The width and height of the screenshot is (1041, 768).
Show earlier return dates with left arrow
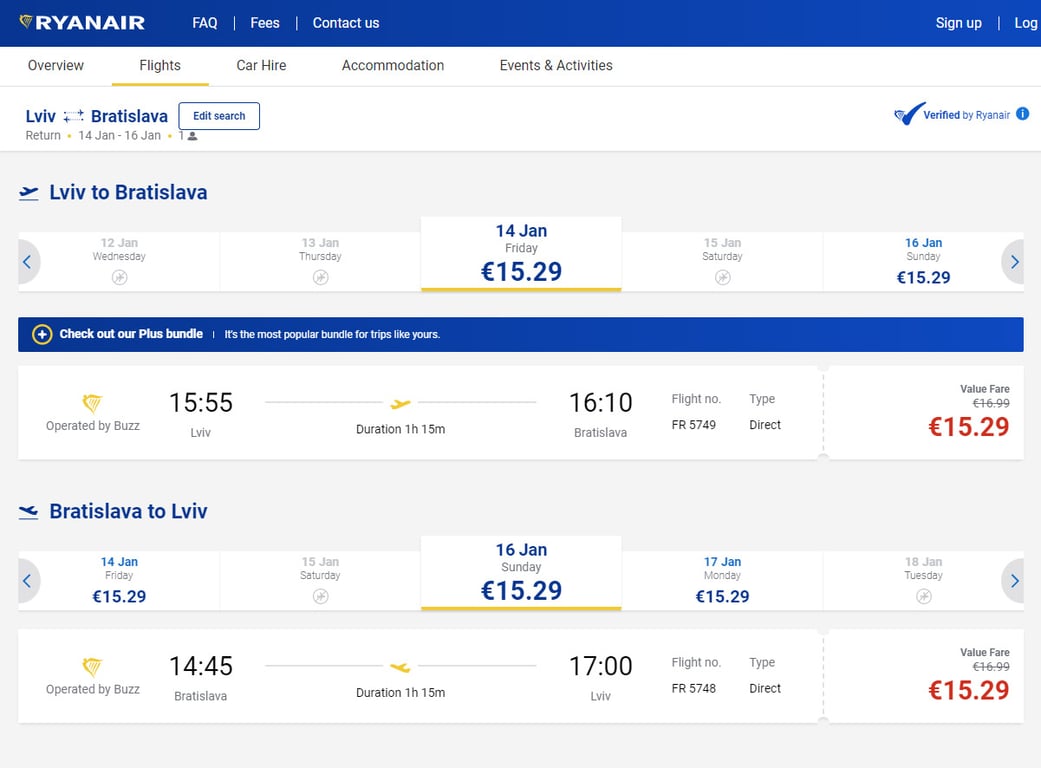click(x=28, y=581)
